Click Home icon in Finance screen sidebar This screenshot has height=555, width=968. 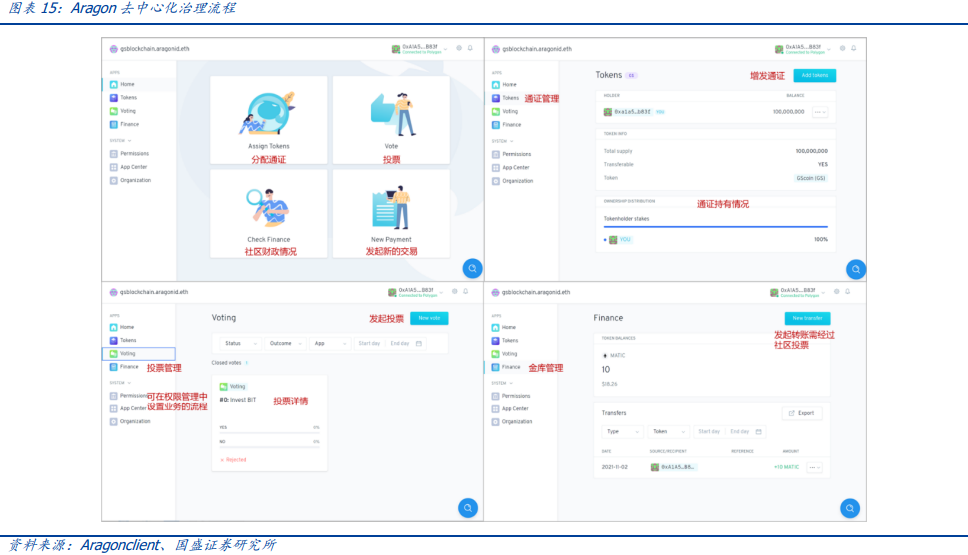point(495,328)
